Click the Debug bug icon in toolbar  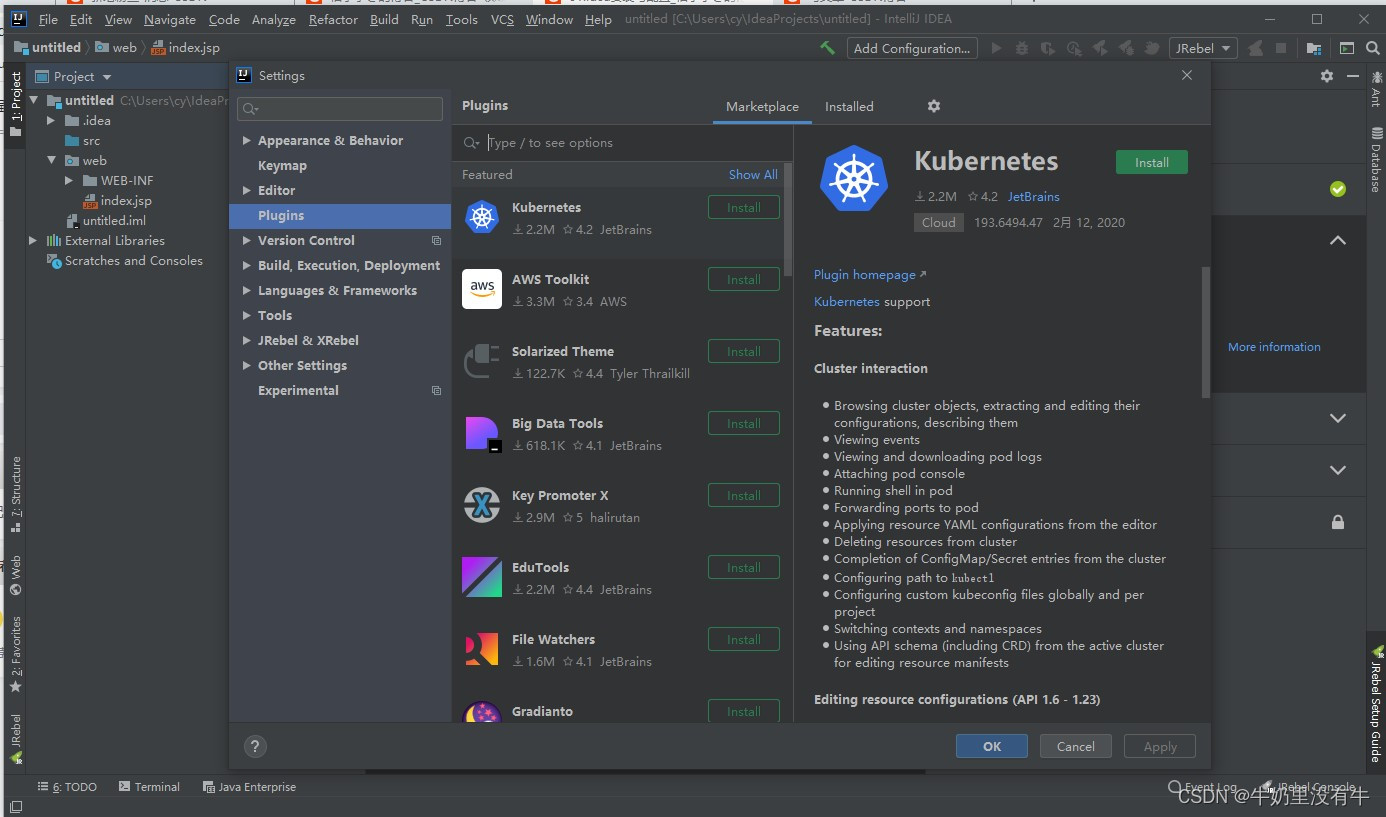tap(1022, 48)
